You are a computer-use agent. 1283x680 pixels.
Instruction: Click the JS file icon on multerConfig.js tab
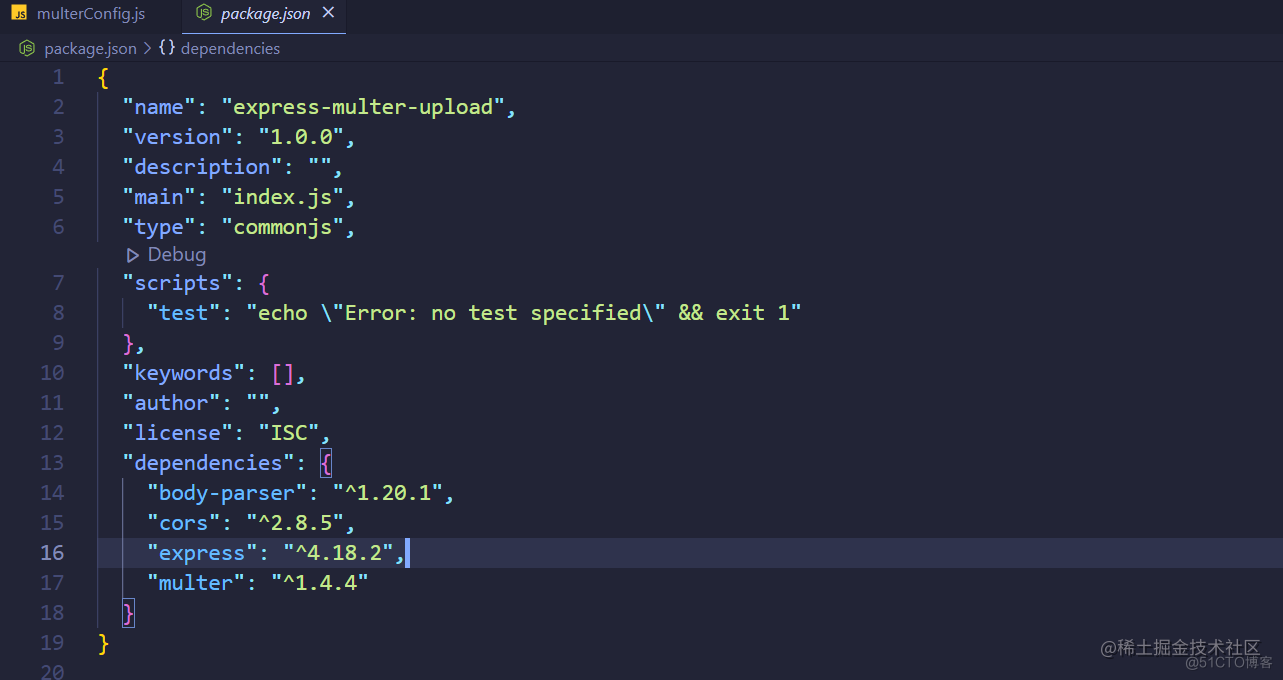pos(18,13)
